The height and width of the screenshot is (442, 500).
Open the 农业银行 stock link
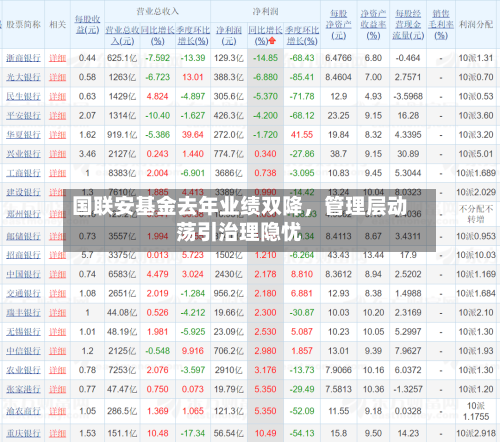pos(23,370)
